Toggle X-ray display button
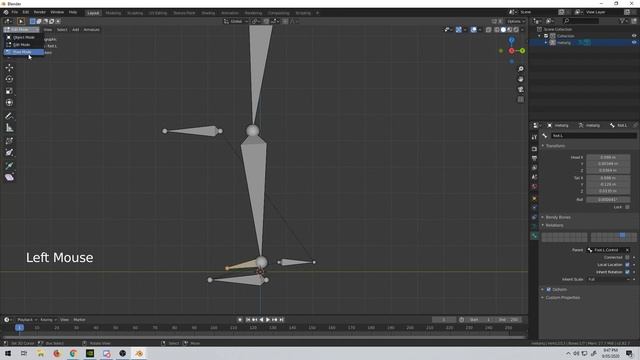The image size is (640, 360). click(489, 30)
